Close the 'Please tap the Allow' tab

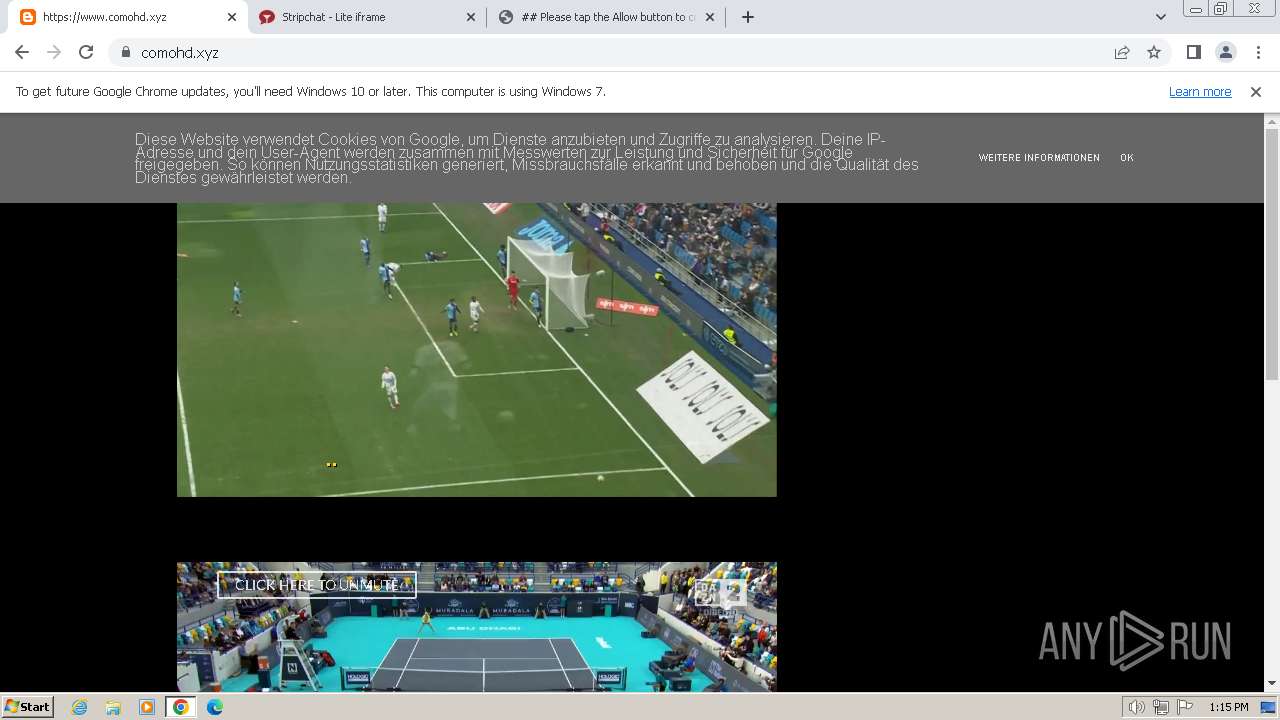click(x=711, y=17)
